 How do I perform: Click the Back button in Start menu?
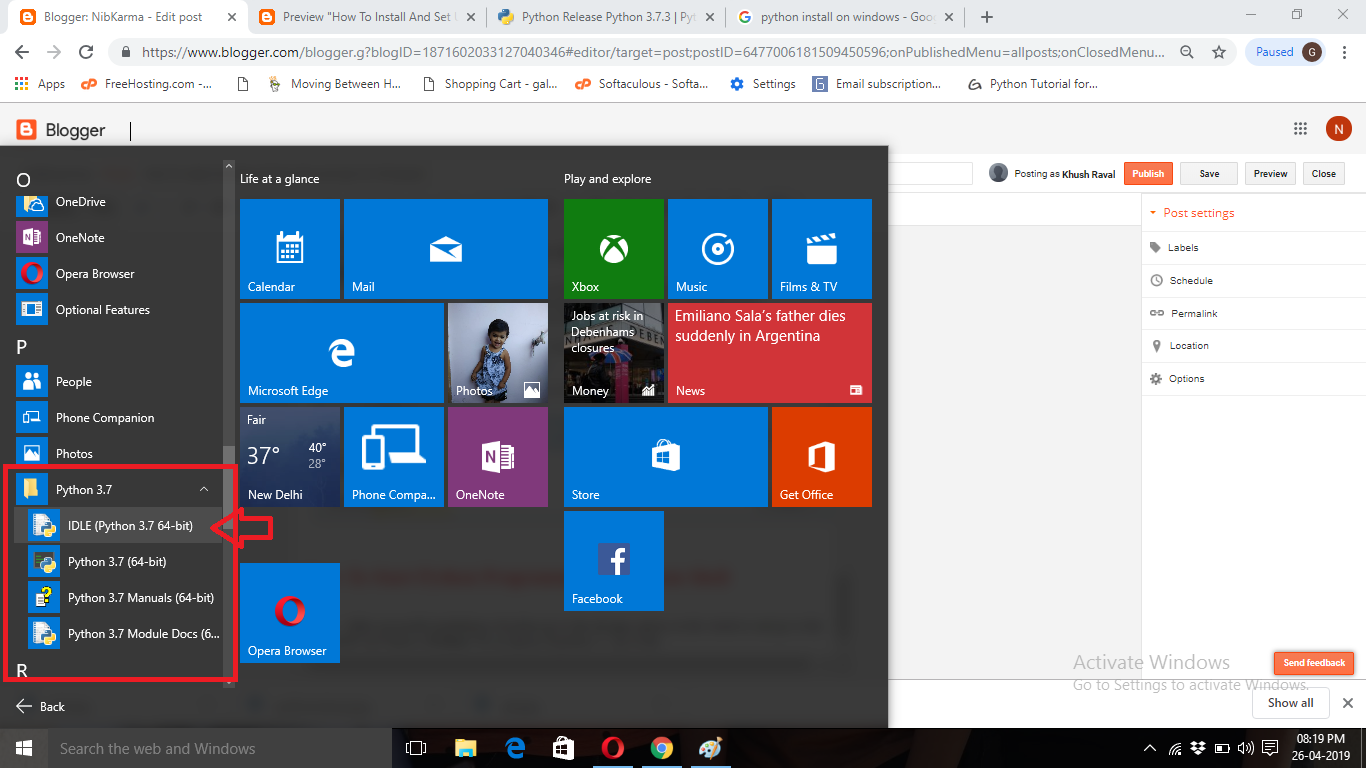point(41,706)
